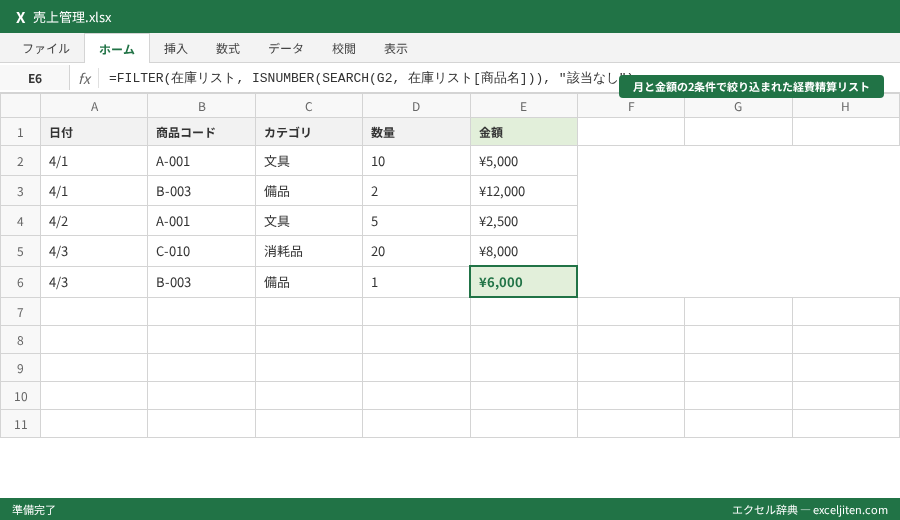Select cell with ¥2,500
The image size is (900, 520).
(523, 221)
